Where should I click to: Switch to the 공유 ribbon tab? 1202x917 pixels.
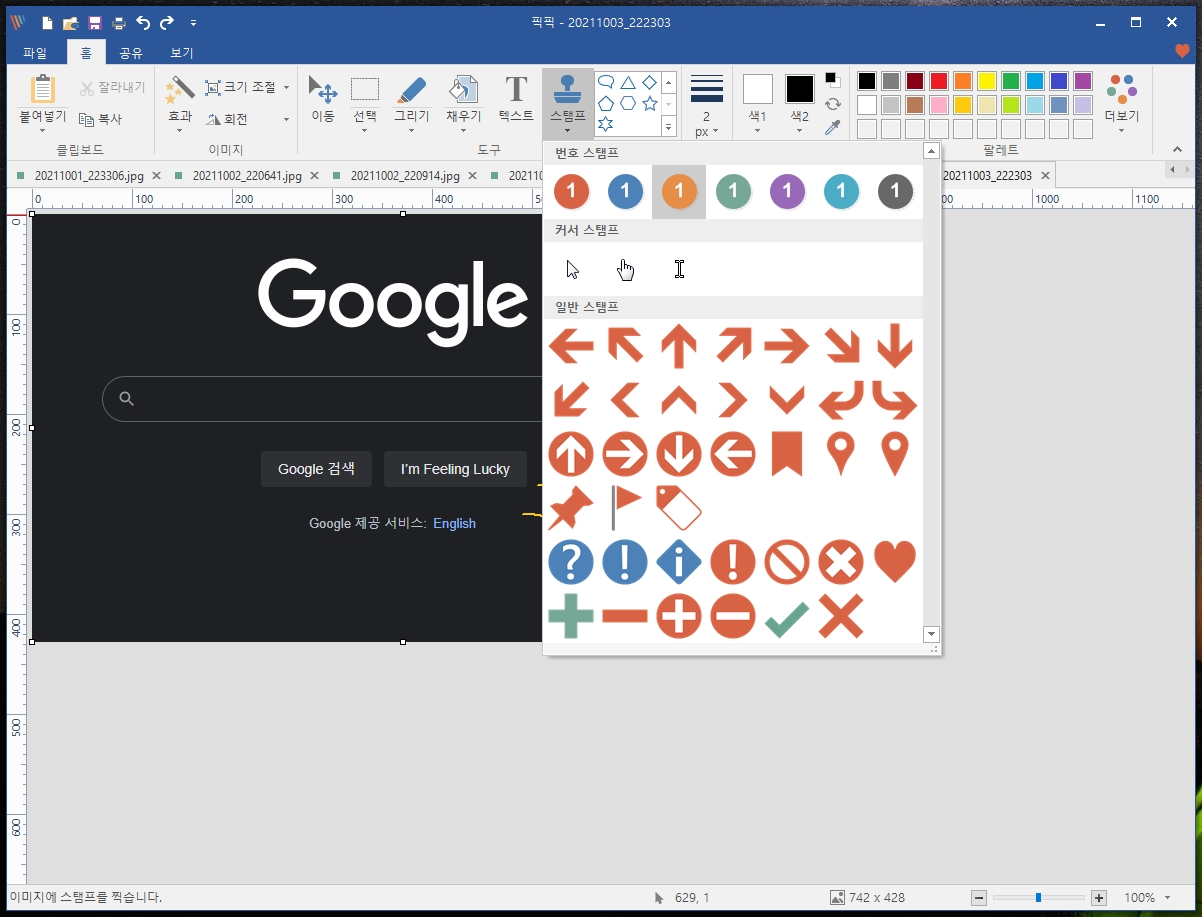(x=131, y=53)
